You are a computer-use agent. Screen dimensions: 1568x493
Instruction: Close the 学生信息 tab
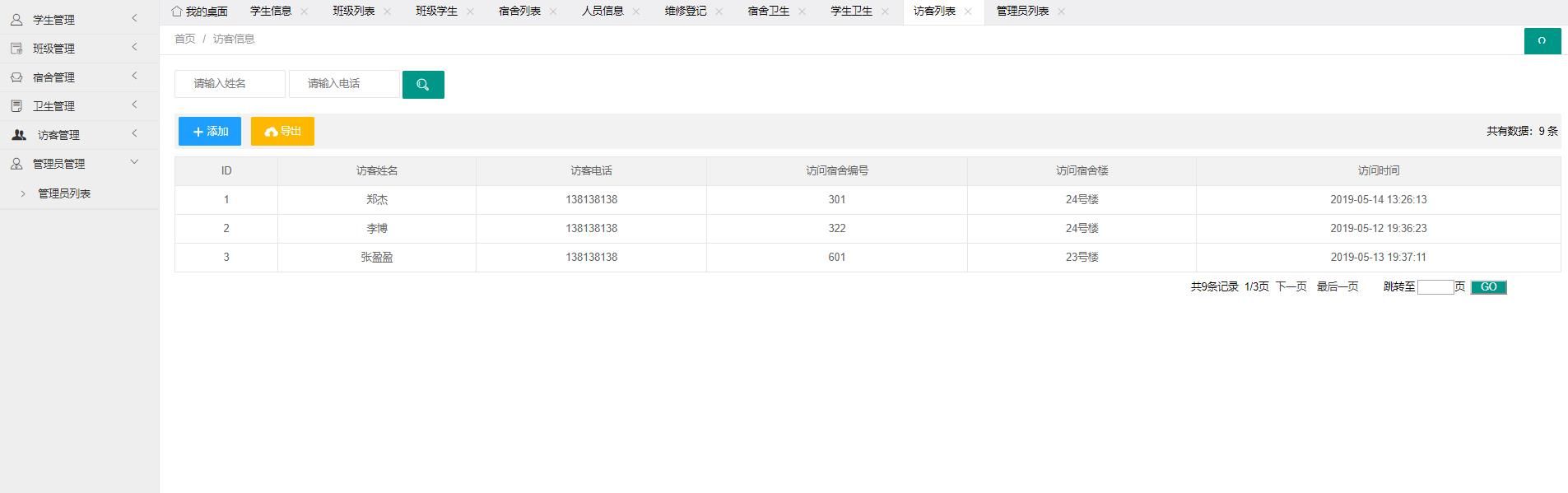click(304, 12)
